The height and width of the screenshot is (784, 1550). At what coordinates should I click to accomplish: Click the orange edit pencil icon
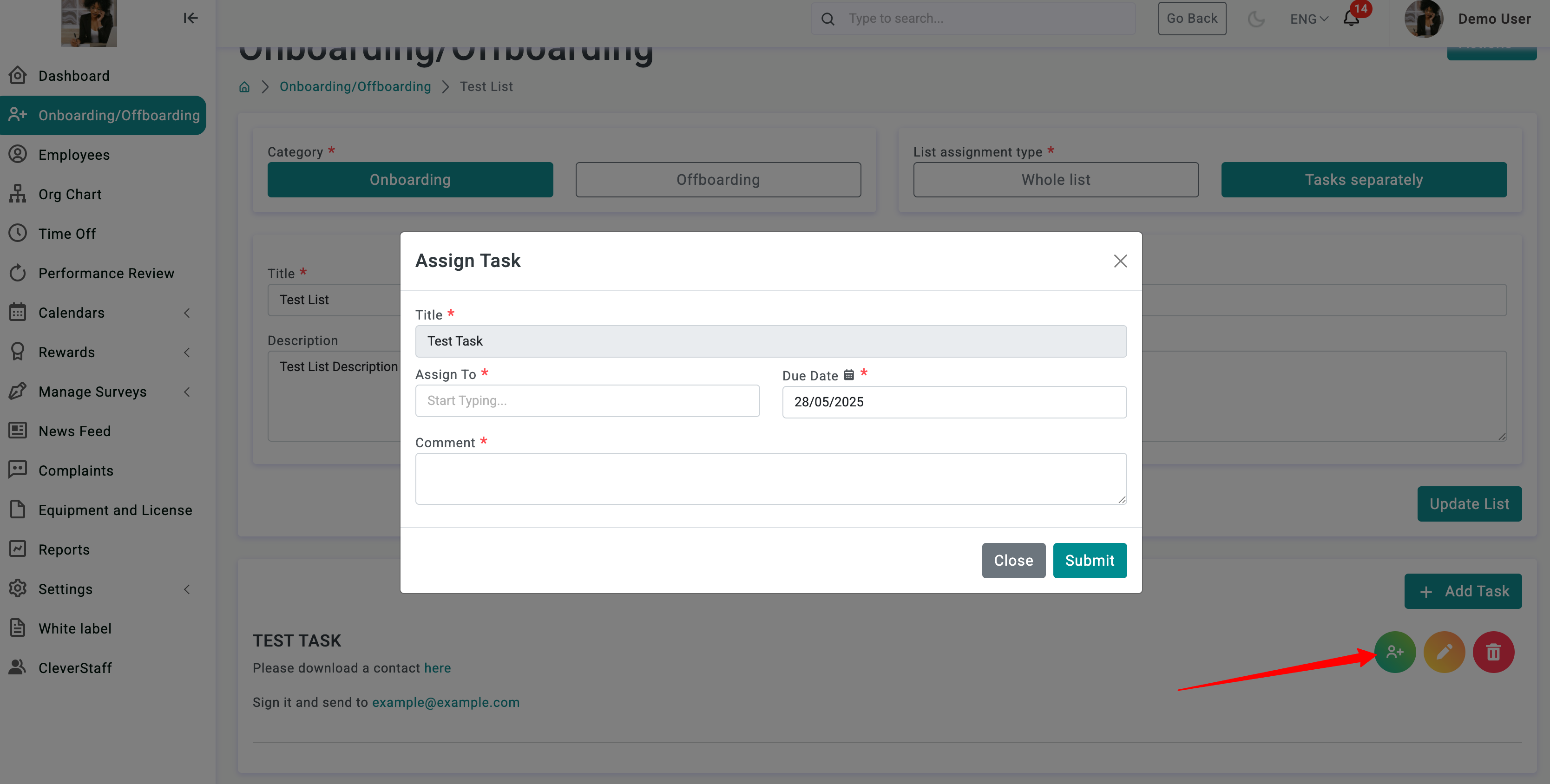(1444, 652)
